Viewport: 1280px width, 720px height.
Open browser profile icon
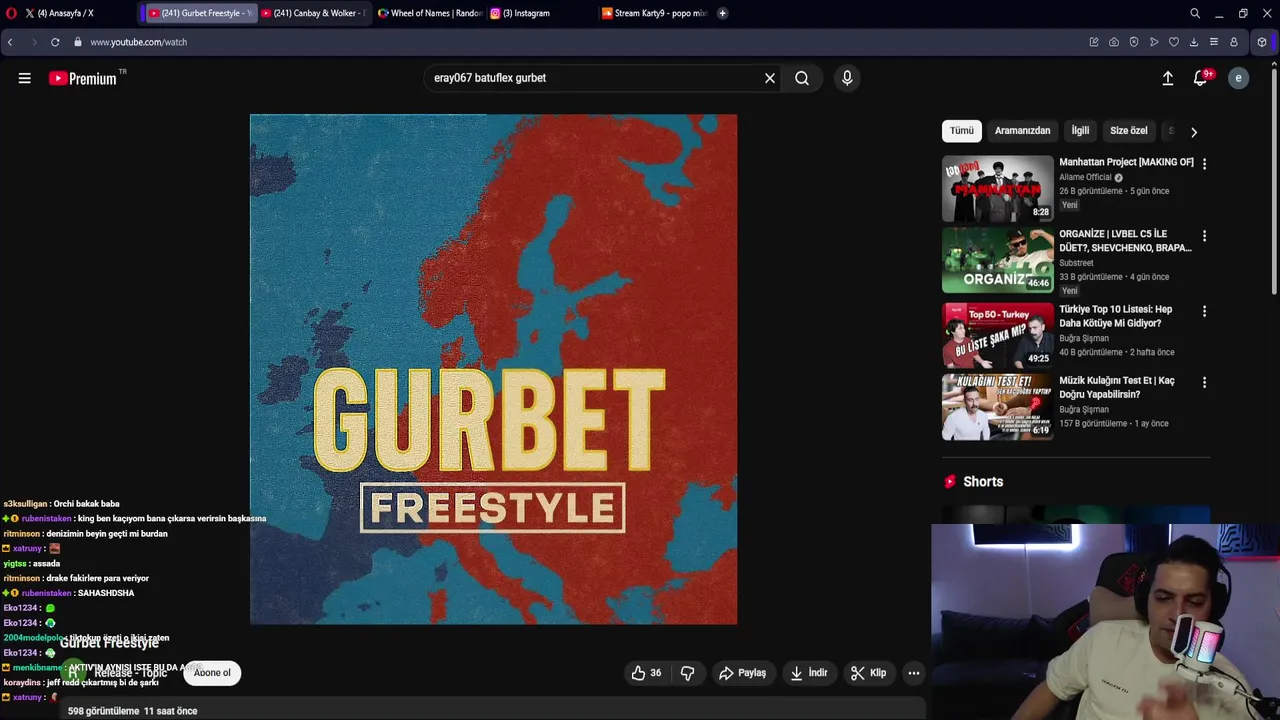click(1233, 42)
